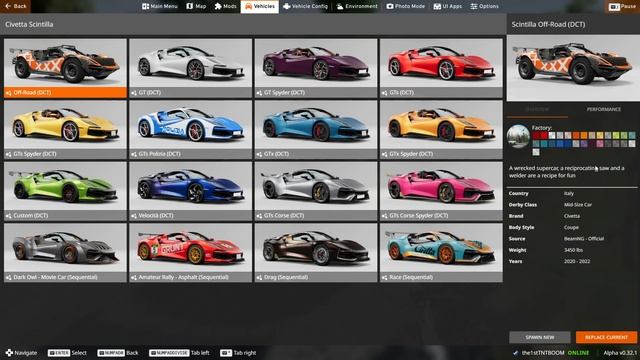Open the Options menu
This screenshot has width=640, height=360.
(x=484, y=6)
